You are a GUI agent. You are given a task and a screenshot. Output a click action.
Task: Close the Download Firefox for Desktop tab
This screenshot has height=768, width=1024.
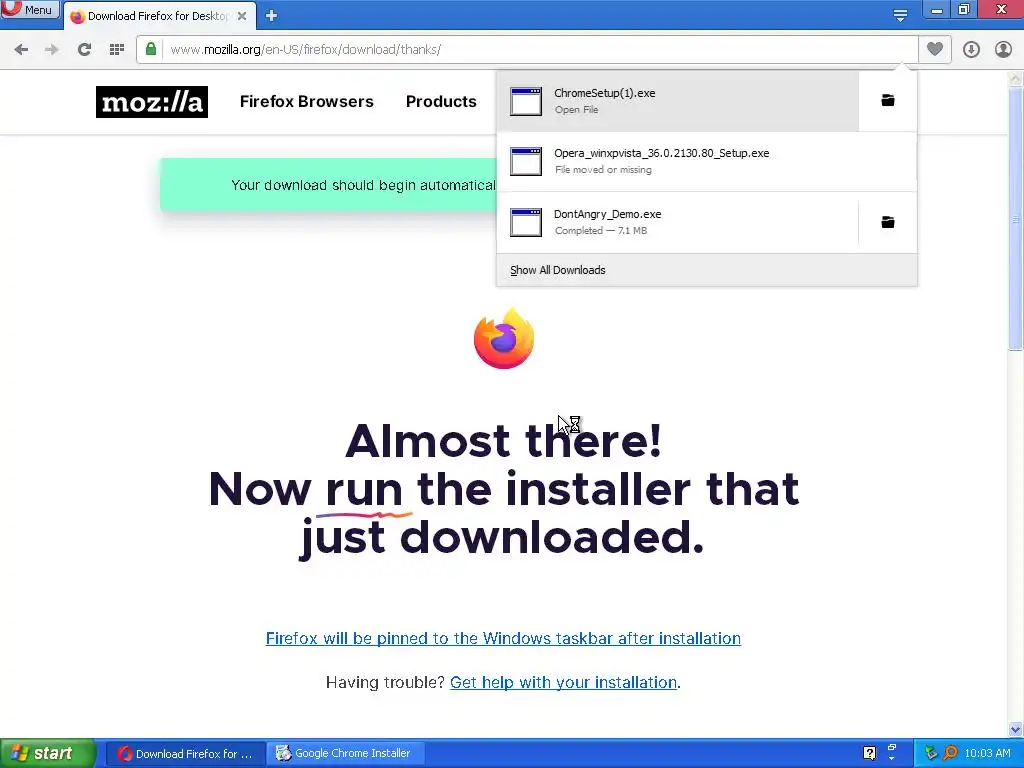(x=242, y=16)
